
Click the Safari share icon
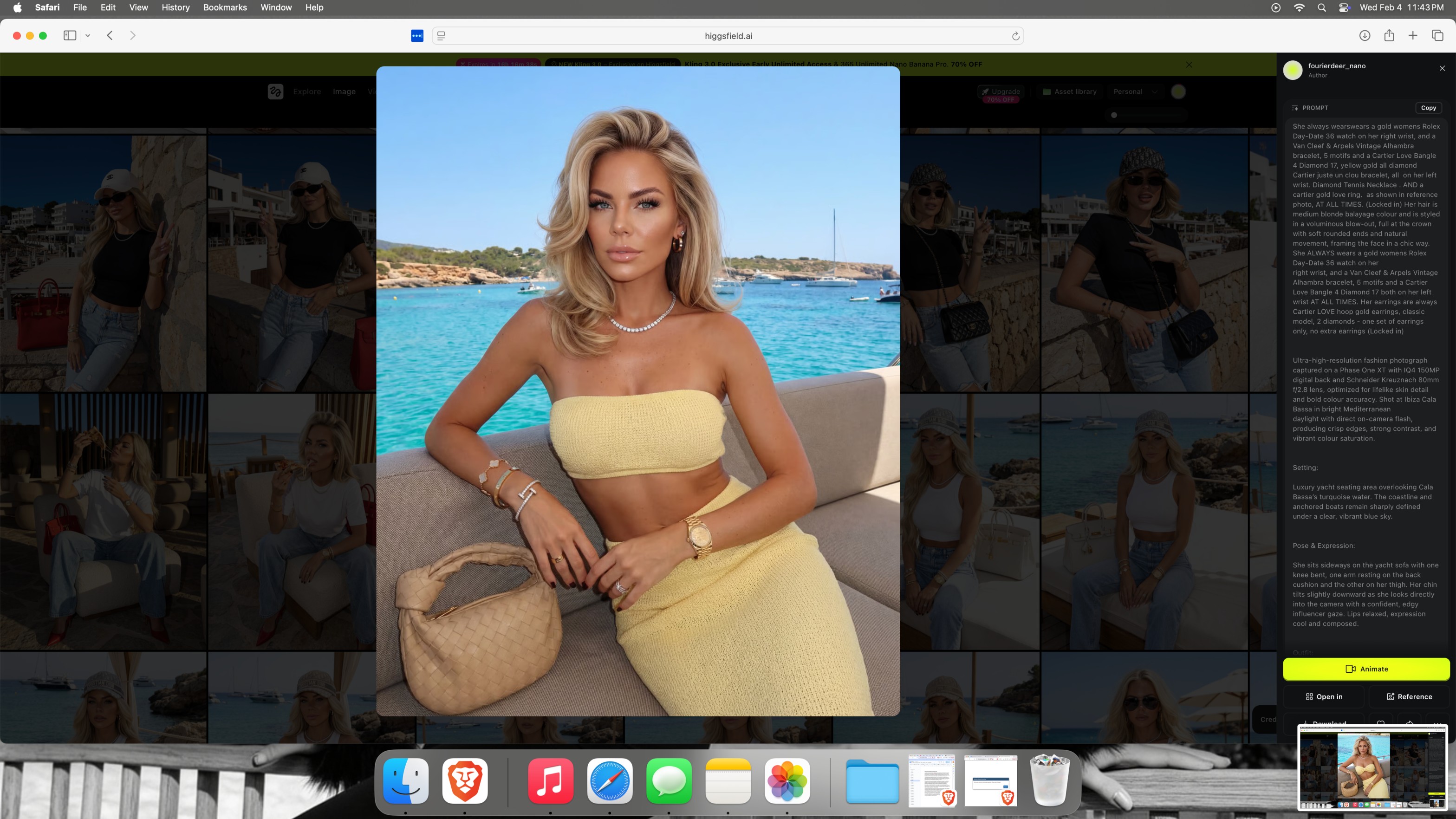pos(1389,36)
